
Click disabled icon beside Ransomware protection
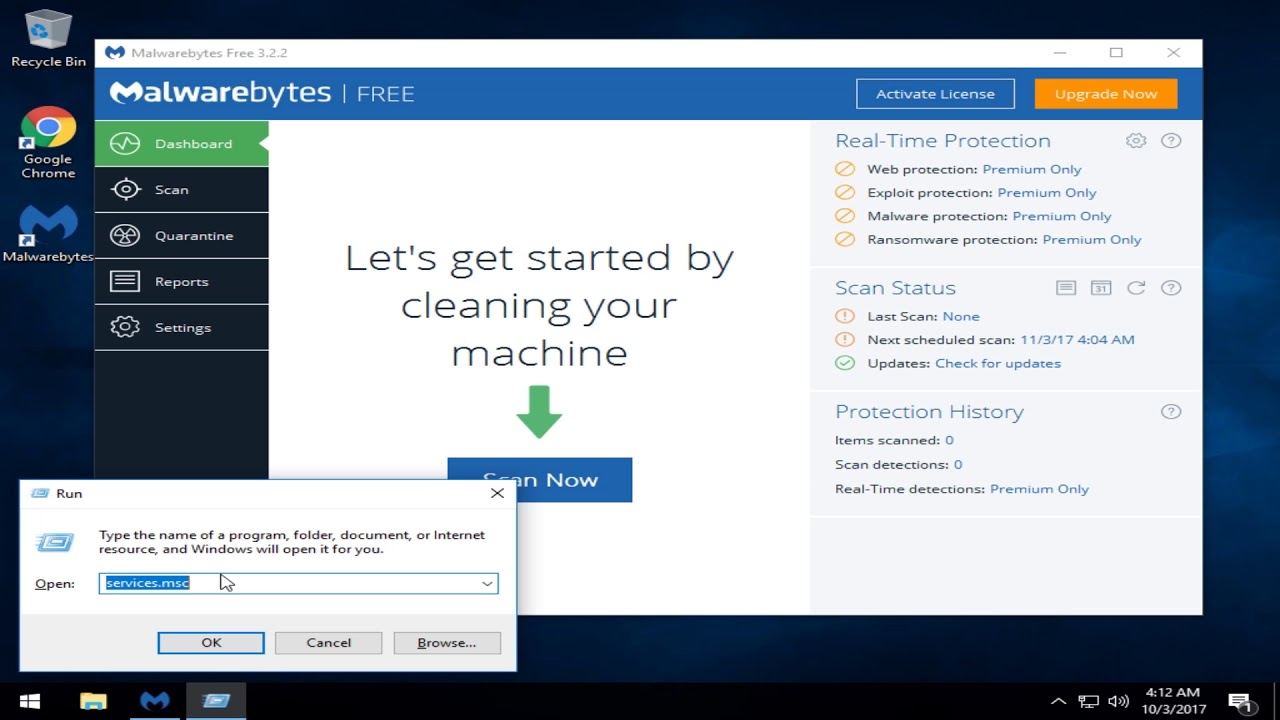pos(845,239)
